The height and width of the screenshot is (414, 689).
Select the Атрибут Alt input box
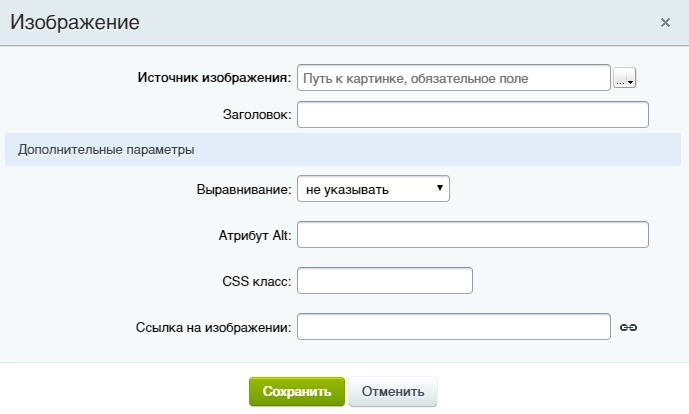473,235
